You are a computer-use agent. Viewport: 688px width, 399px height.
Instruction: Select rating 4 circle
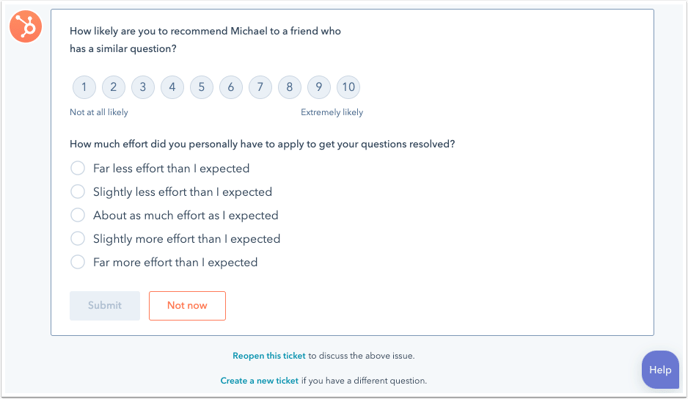172,87
